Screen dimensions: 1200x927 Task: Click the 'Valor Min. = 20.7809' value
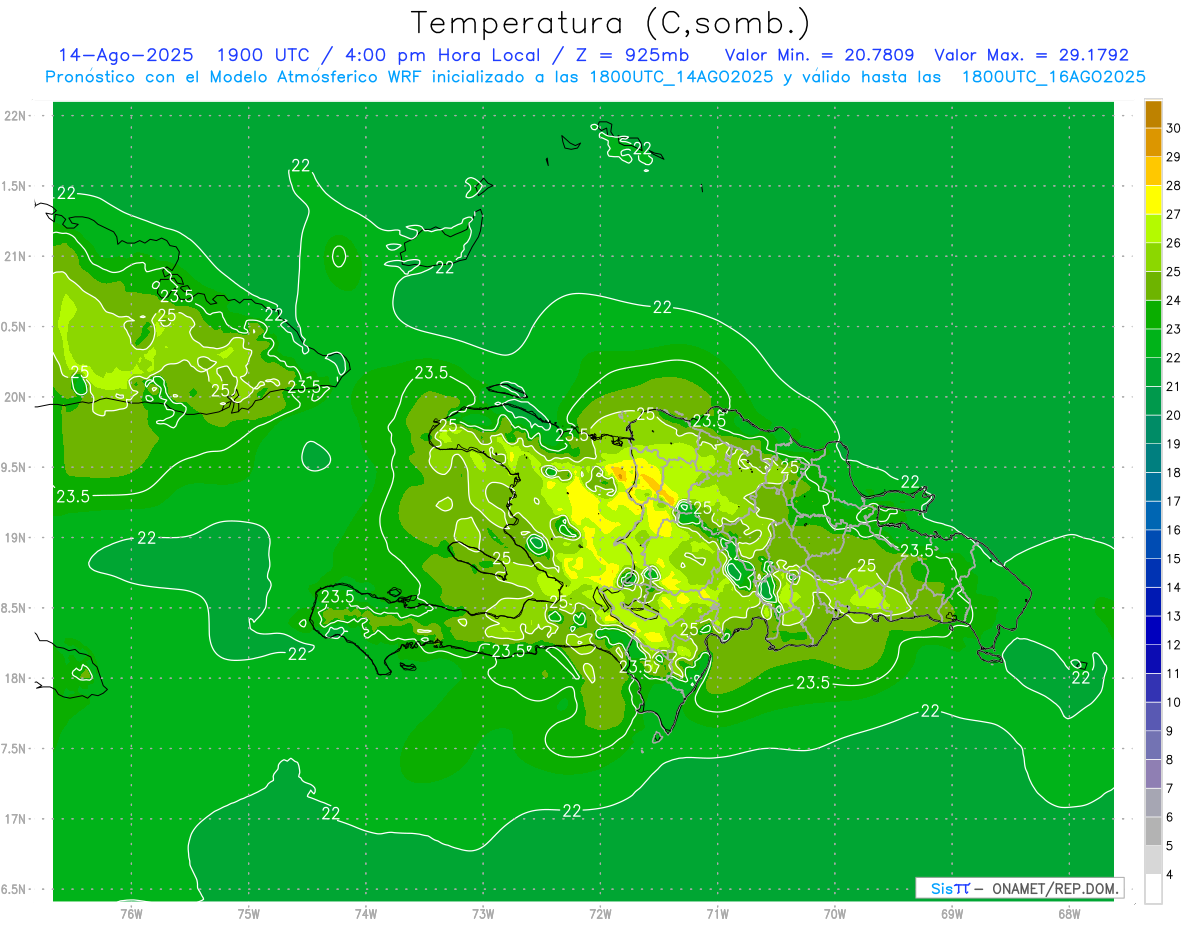click(x=819, y=55)
